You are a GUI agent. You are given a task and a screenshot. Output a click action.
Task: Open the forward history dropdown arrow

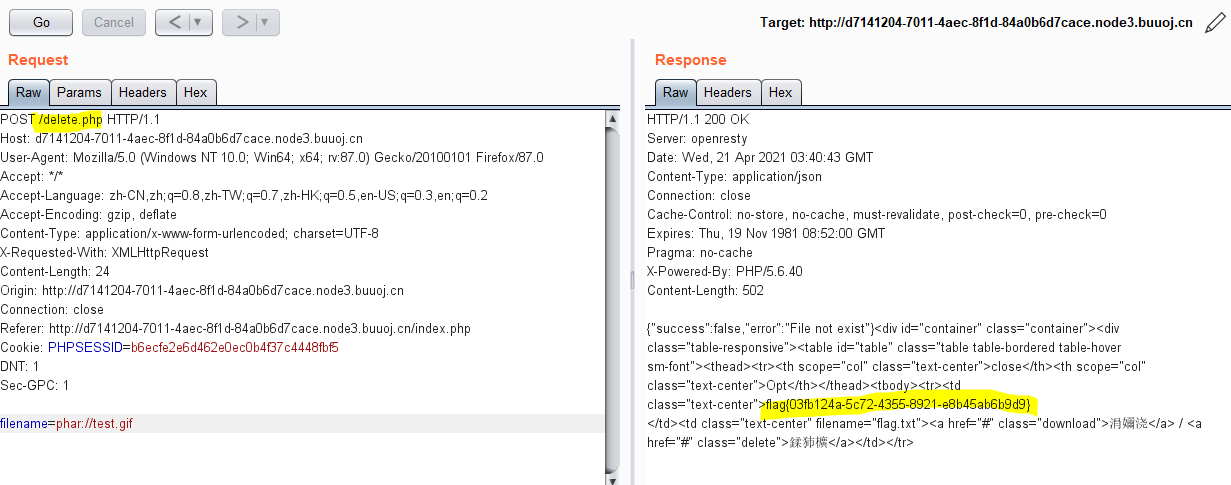coord(265,22)
